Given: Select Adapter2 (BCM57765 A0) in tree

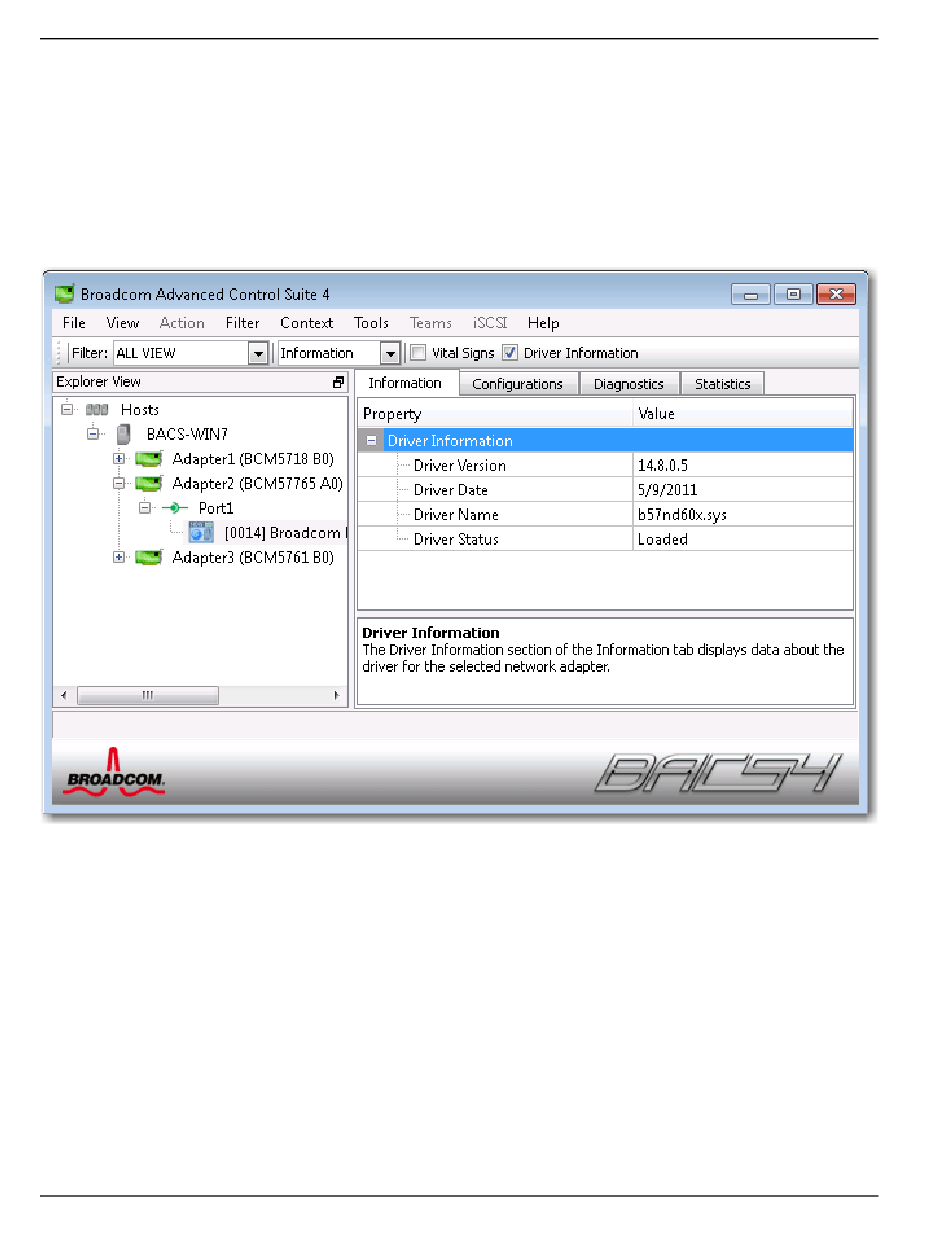Looking at the screenshot, I should [x=258, y=483].
